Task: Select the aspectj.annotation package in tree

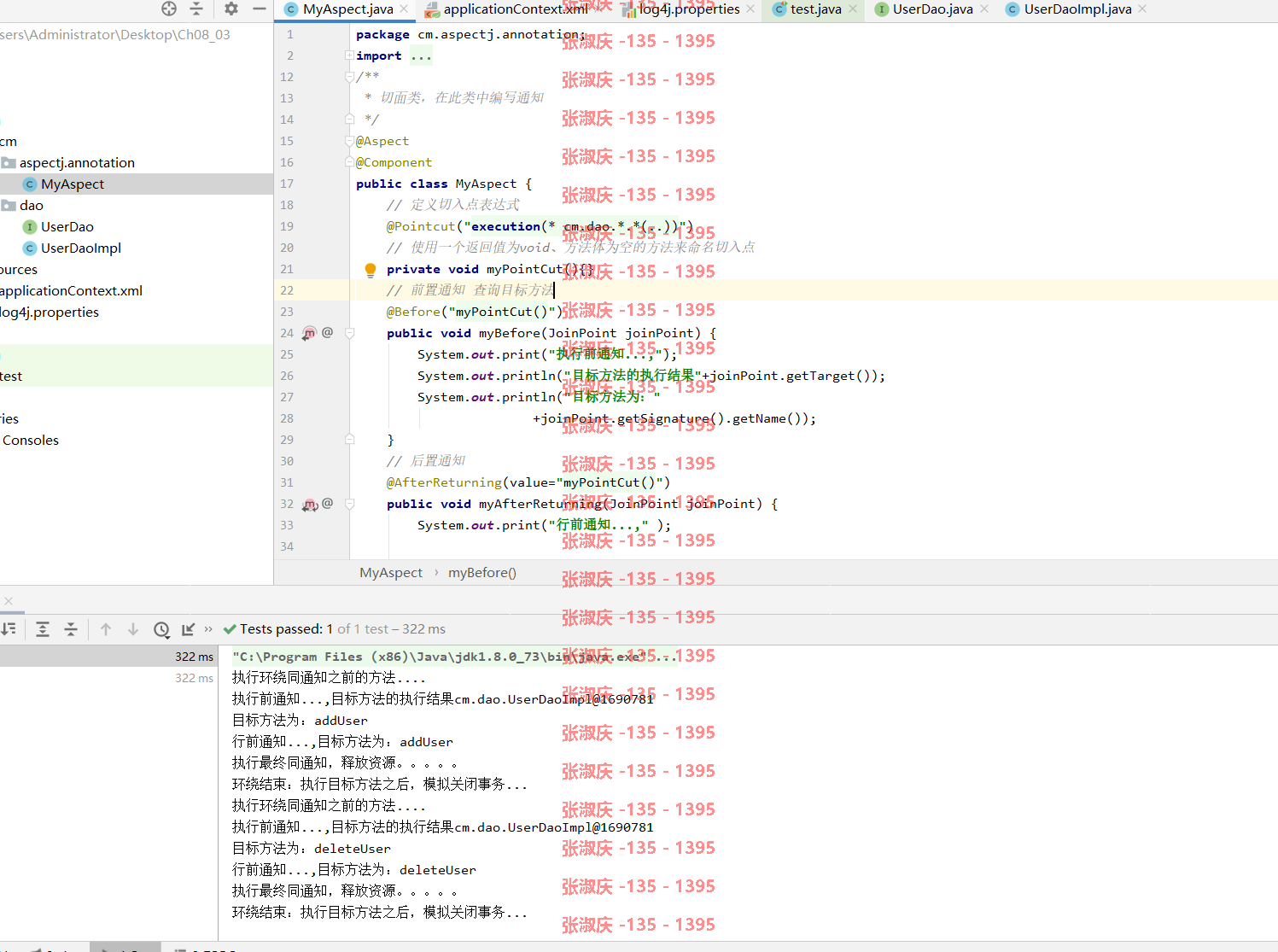Action: (77, 162)
